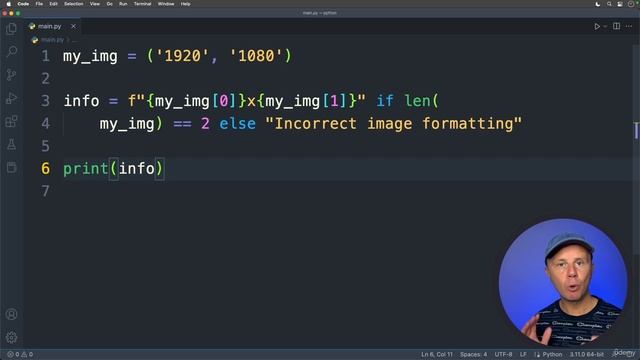Click the instructor webcam circle
Viewport: 640px width, 360px height.
(x=563, y=282)
